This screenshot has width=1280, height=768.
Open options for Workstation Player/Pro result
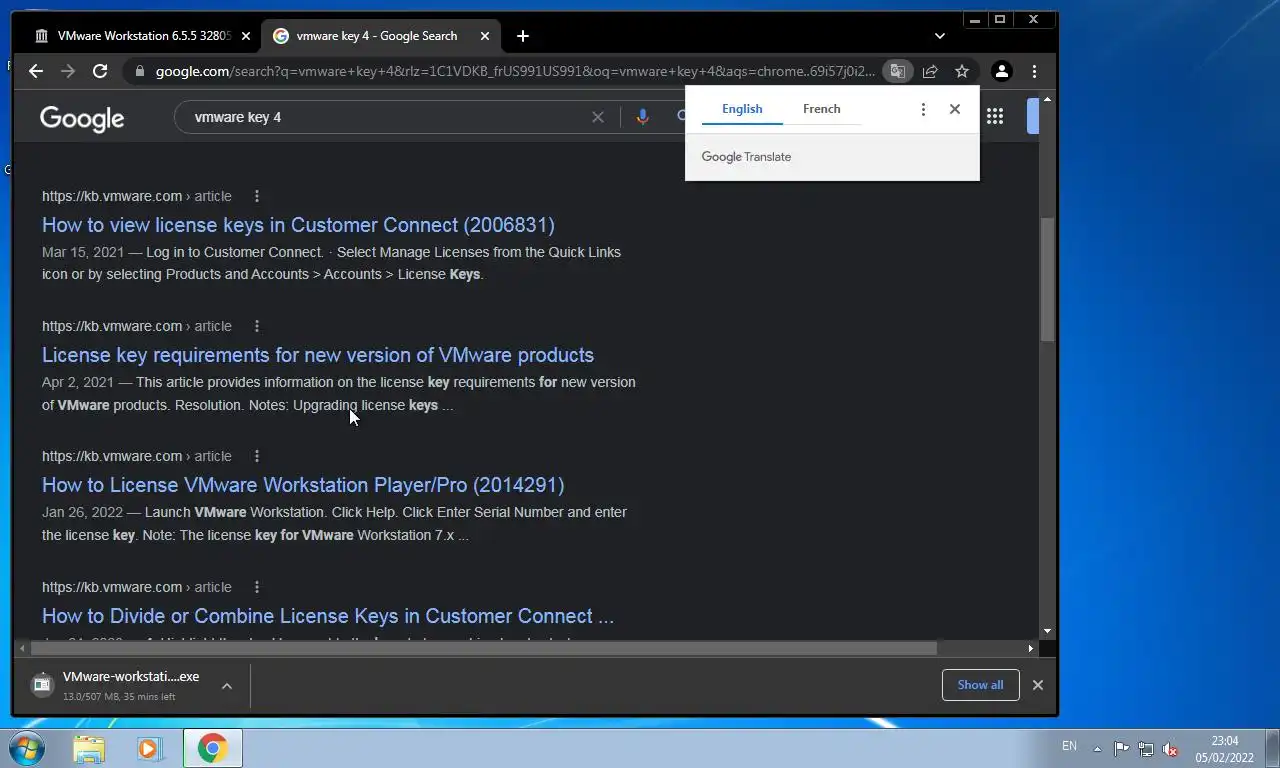pyautogui.click(x=257, y=456)
